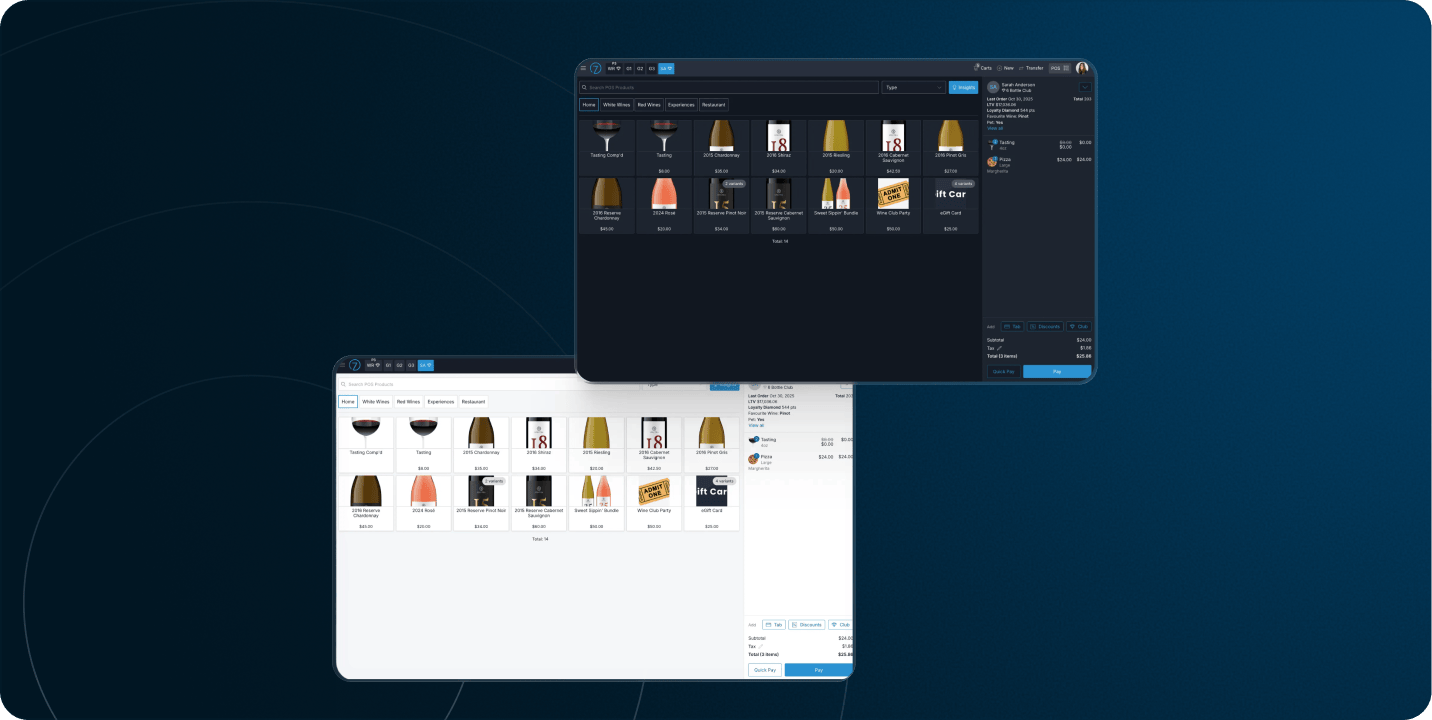The image size is (1432, 720).
Task: Switch to Red Wines category in dark window
Action: pyautogui.click(x=649, y=105)
